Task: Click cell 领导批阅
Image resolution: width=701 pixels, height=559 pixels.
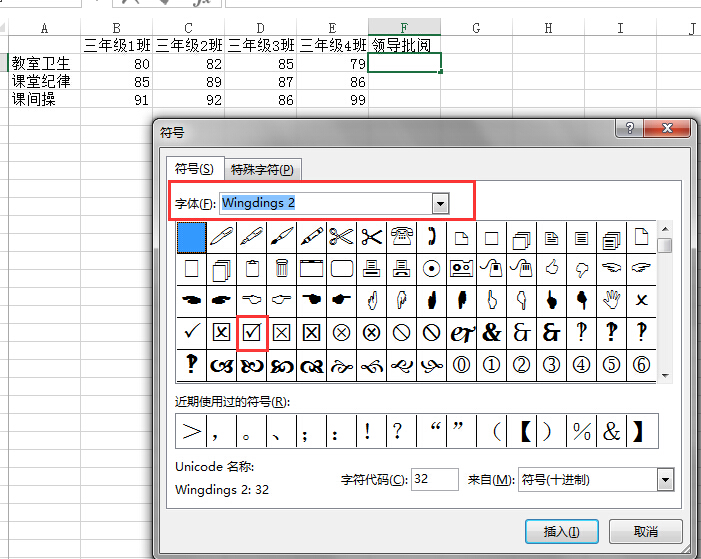Action: [x=404, y=45]
